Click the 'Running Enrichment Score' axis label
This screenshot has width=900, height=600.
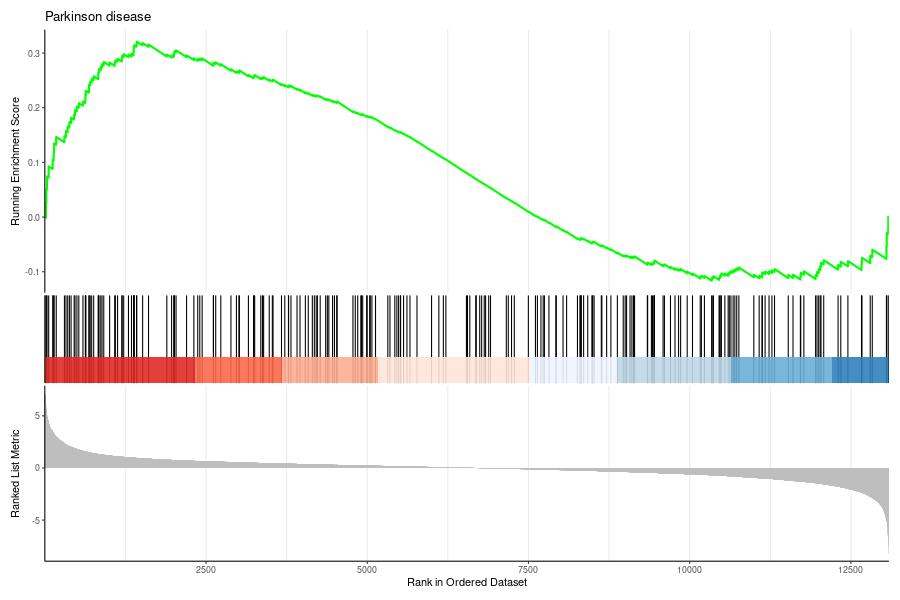click(x=15, y=161)
